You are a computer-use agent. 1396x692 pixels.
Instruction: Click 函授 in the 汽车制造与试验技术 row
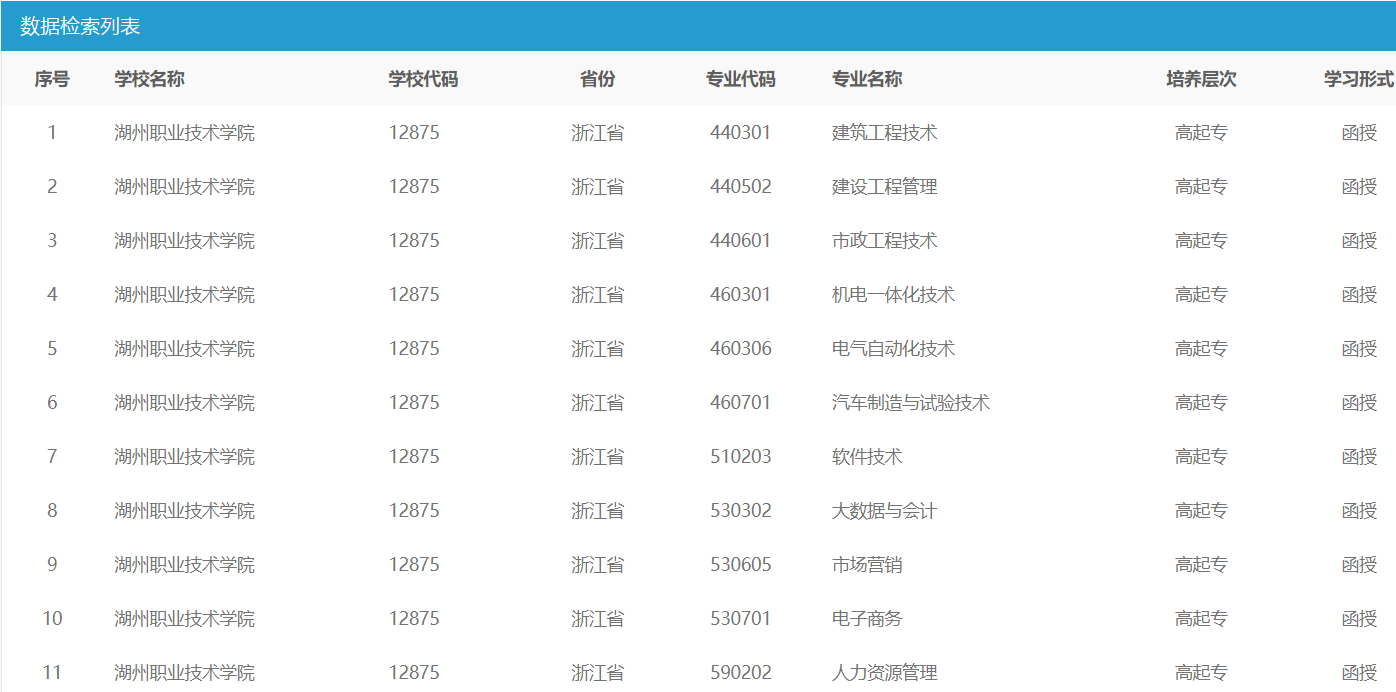tap(1359, 403)
